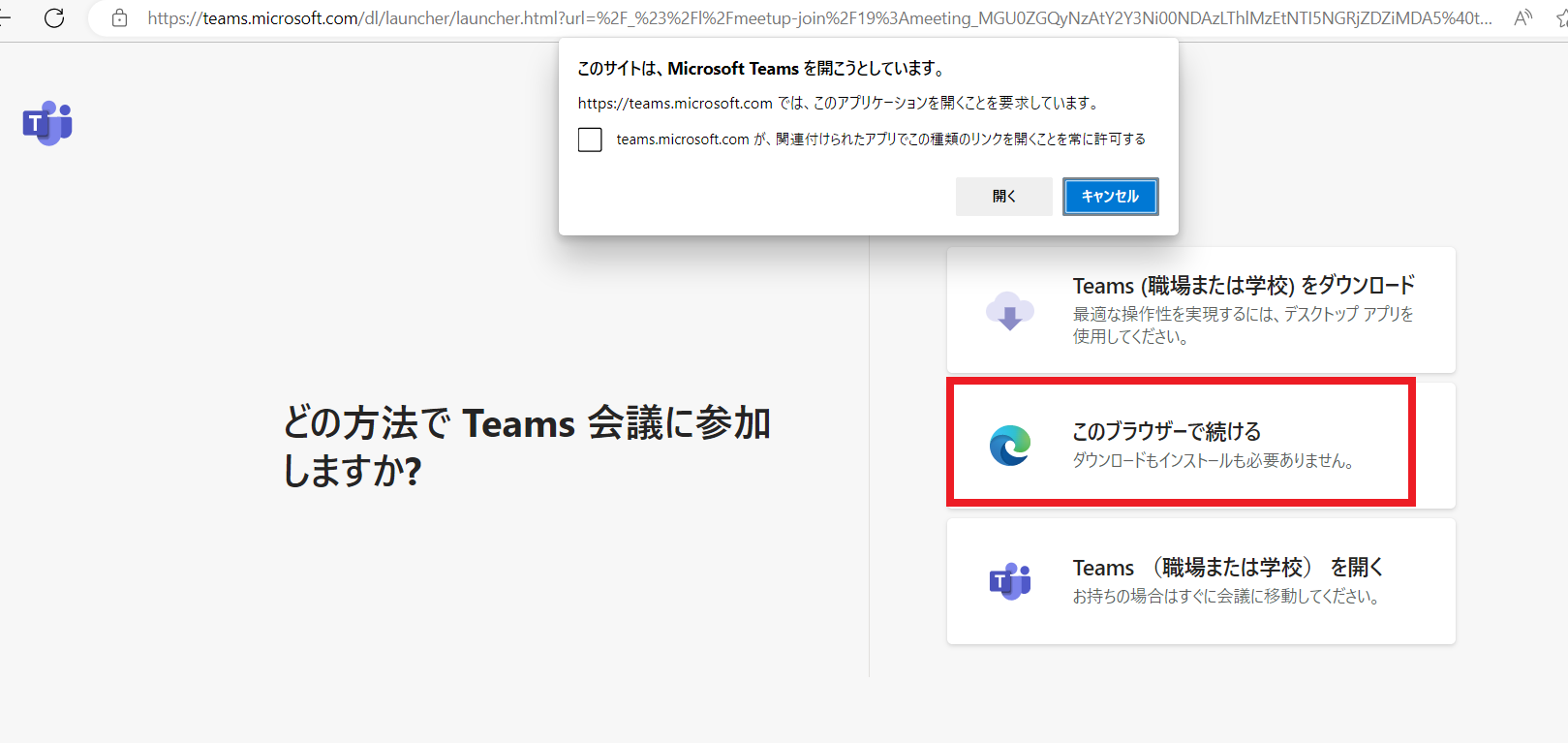
Task: Click the Microsoft Teams logo at top left
Action: (47, 123)
